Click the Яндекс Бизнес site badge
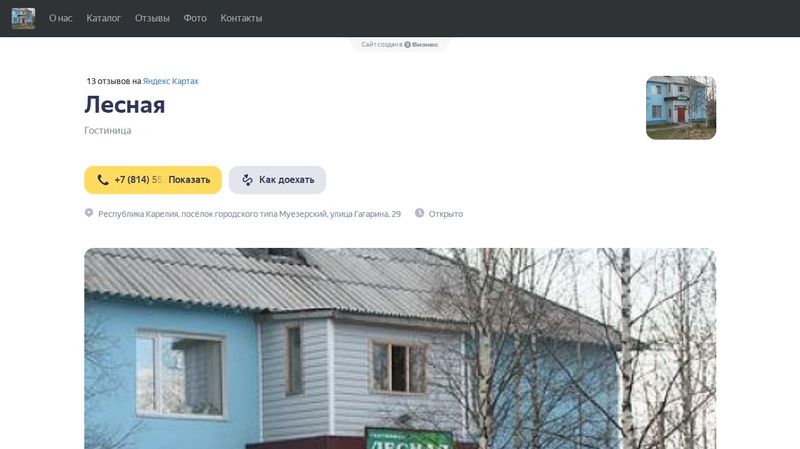800x449 pixels. pos(399,44)
